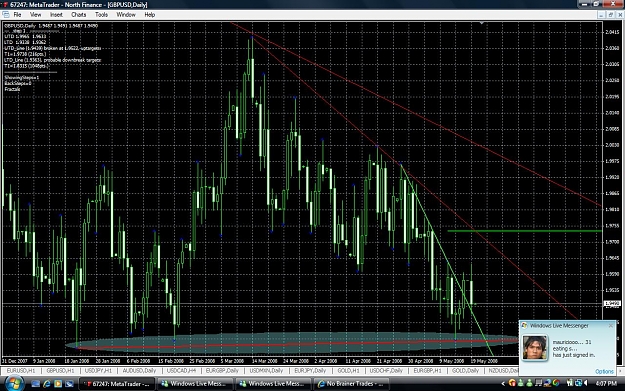Open the View menu

tap(35, 15)
